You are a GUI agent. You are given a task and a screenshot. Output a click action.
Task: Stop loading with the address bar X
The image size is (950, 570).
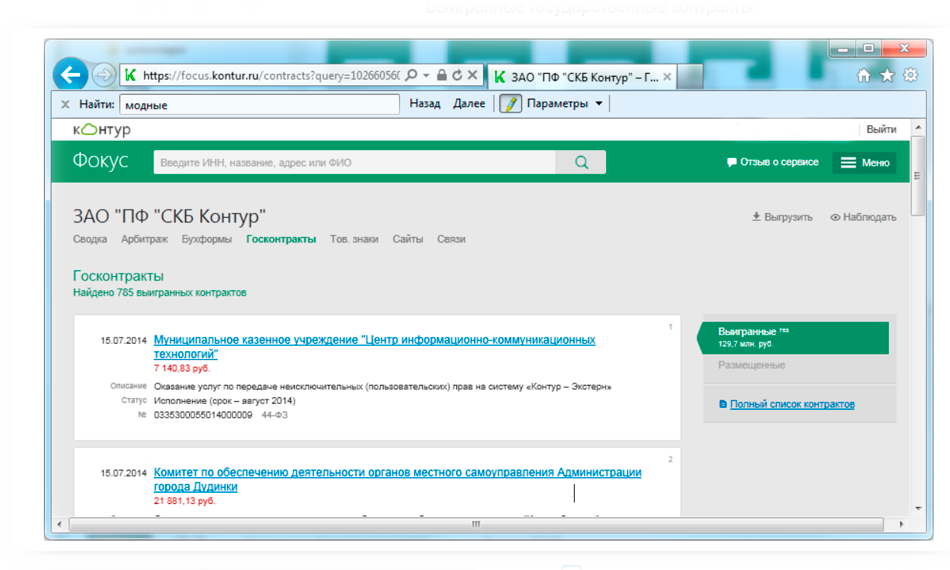pos(473,75)
